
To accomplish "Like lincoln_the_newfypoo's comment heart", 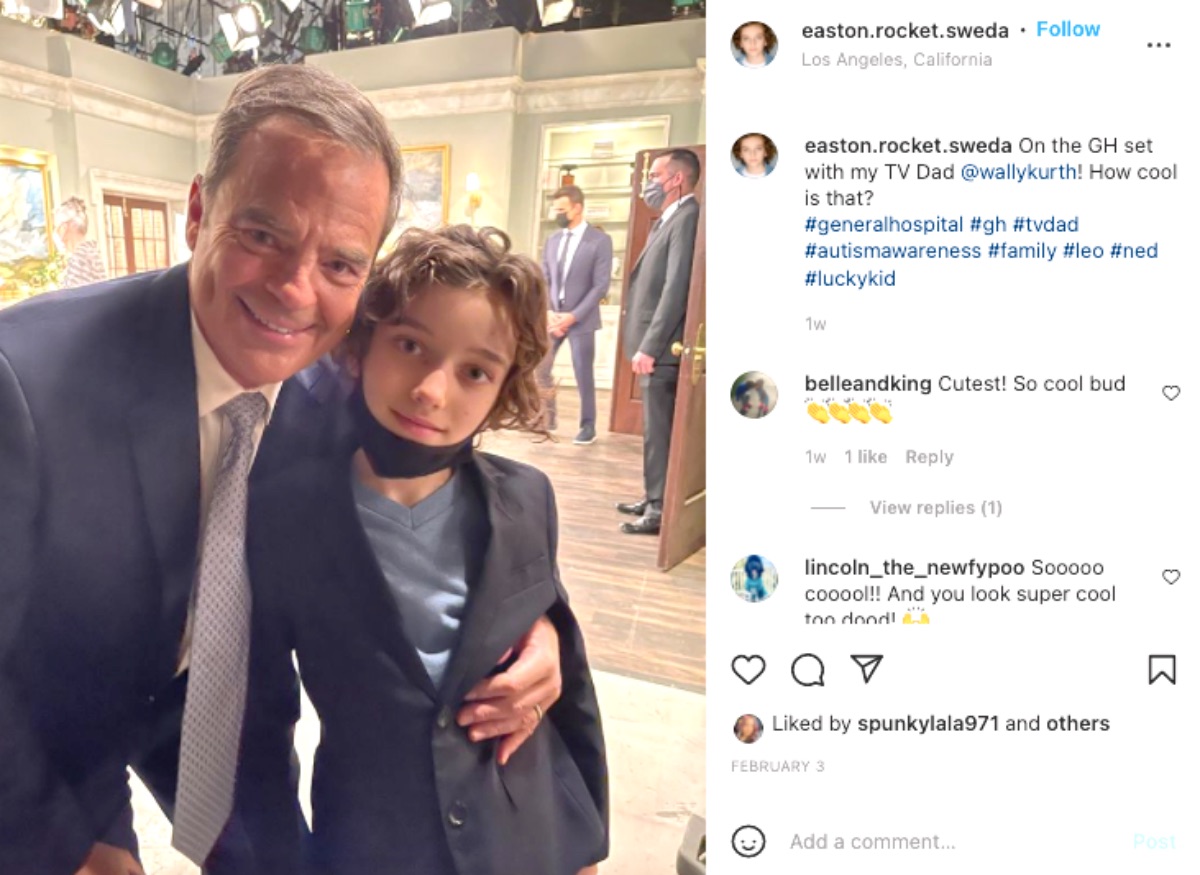I will 1171,576.
